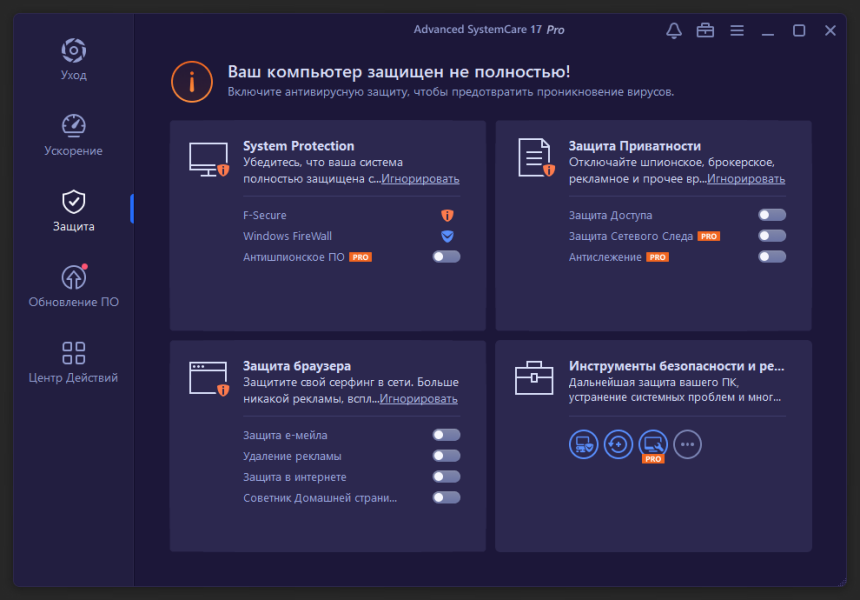The height and width of the screenshot is (600, 860).
Task: Open the notifications bell icon
Action: tap(674, 31)
